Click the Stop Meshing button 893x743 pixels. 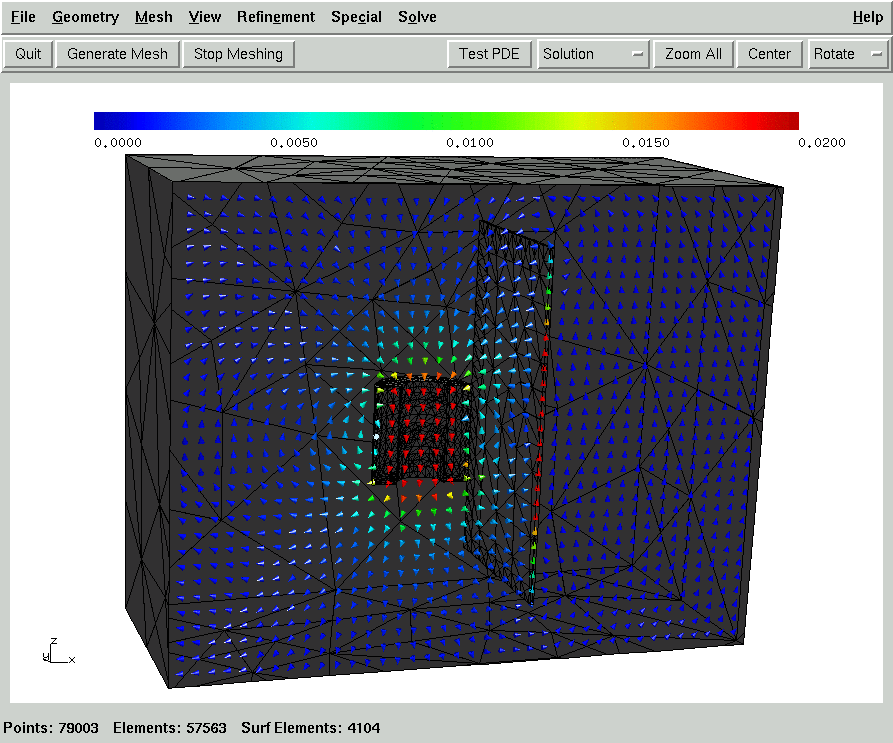[x=238, y=54]
